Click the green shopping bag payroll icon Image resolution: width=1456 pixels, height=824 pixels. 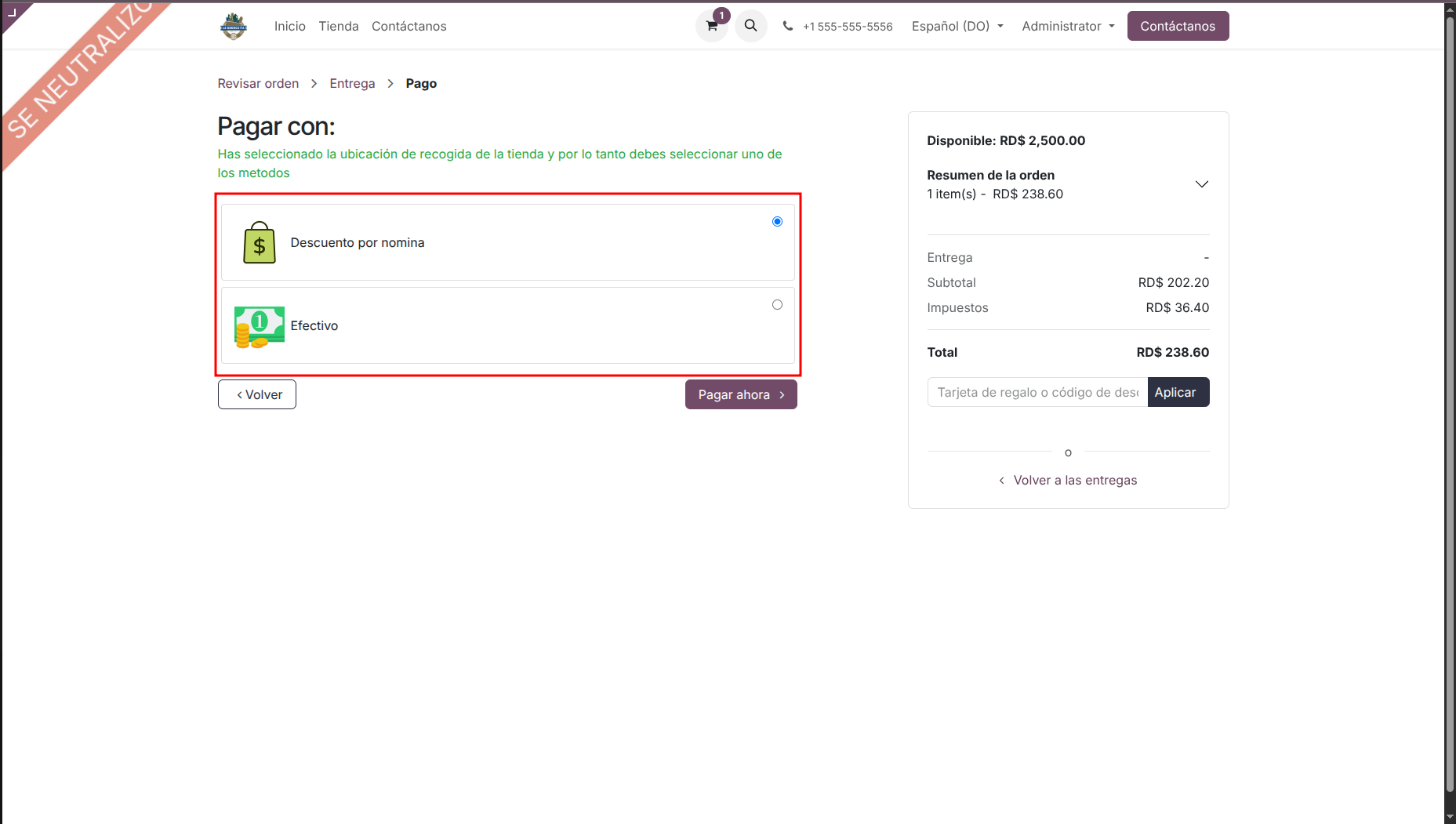(259, 242)
